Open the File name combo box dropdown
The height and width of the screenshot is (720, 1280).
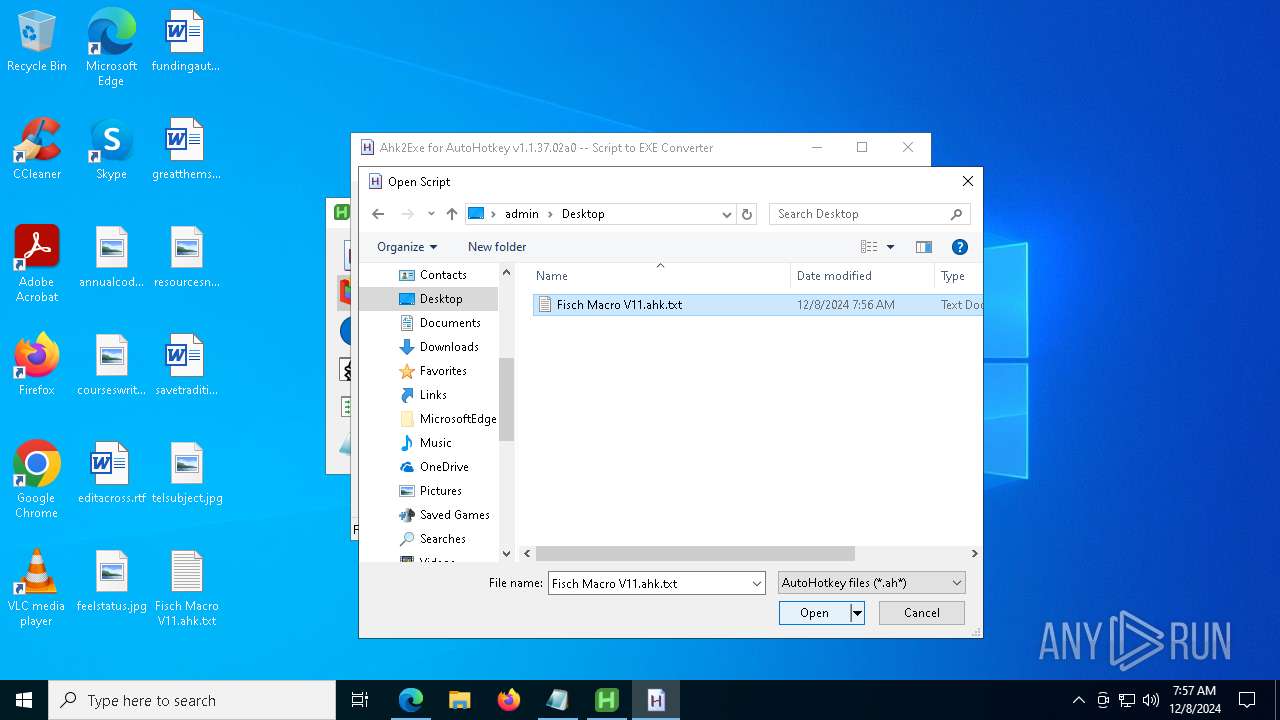point(757,583)
